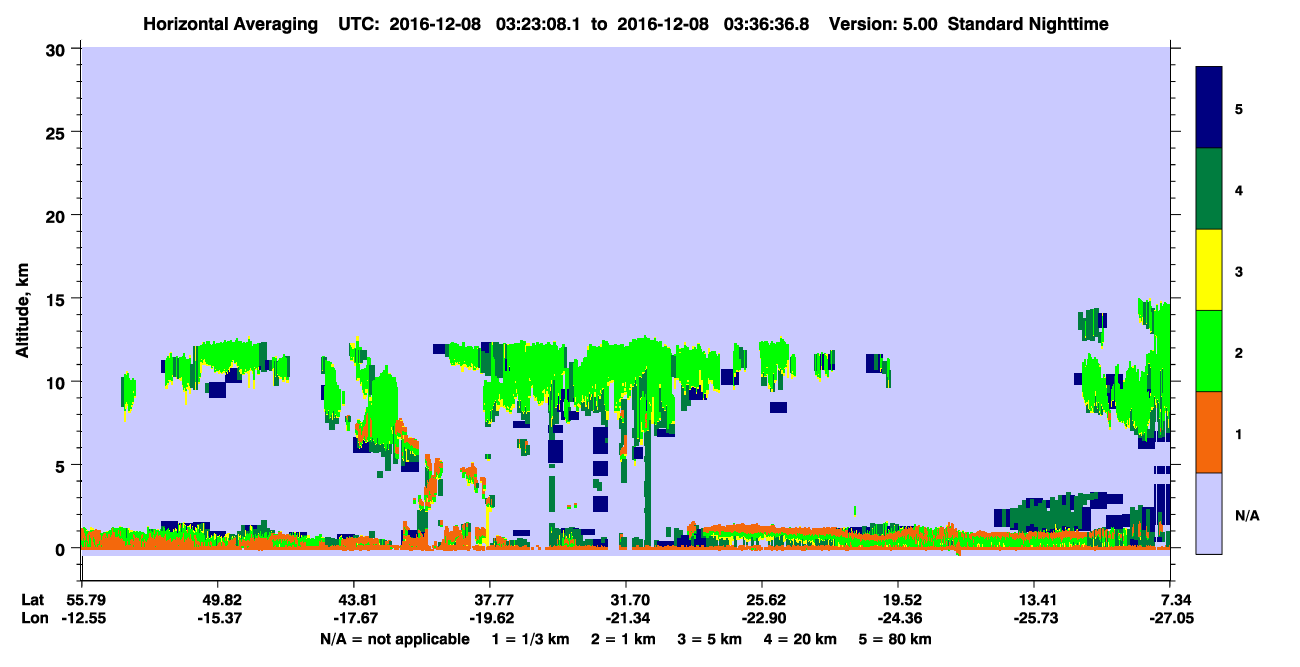1300x667 pixels.
Task: Click the 'Lon' row label
Action: (x=33, y=619)
